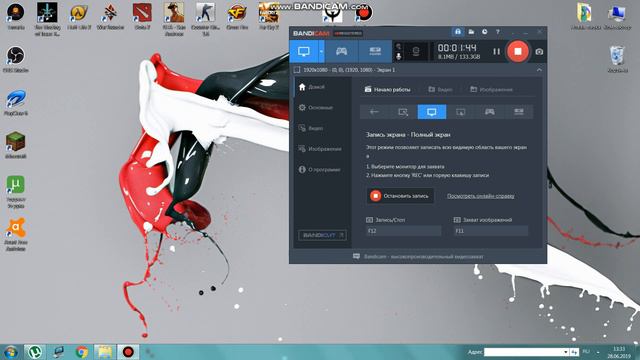Click the capture area info line 1920x1080
Image resolution: width=640 pixels, height=360 pixels.
tap(349, 70)
